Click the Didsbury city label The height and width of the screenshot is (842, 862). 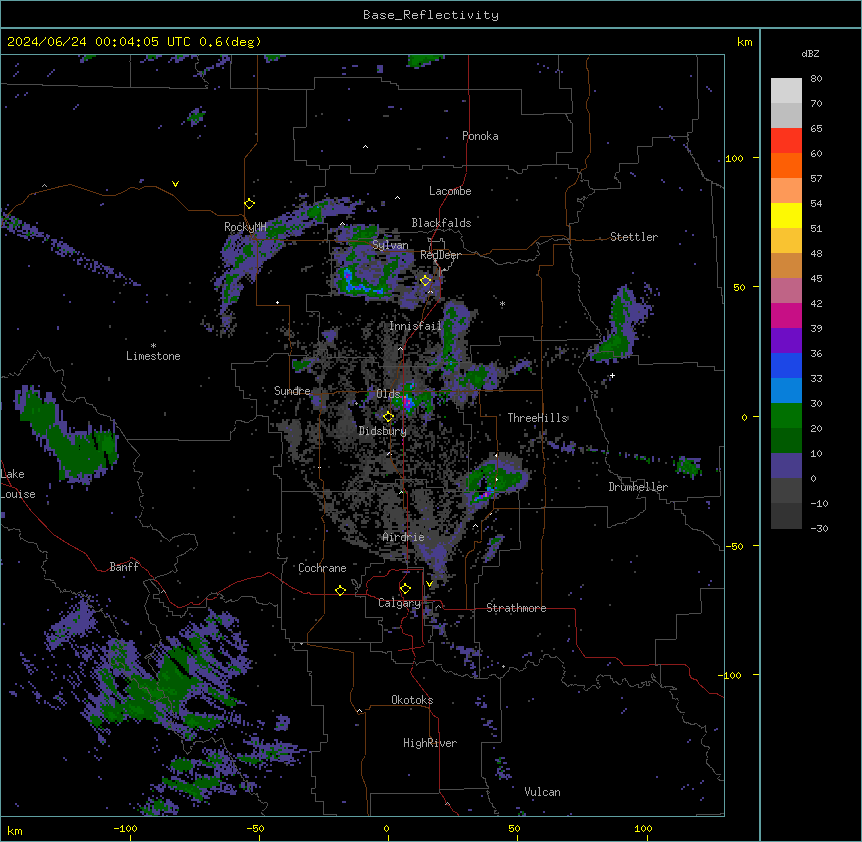coord(383,431)
